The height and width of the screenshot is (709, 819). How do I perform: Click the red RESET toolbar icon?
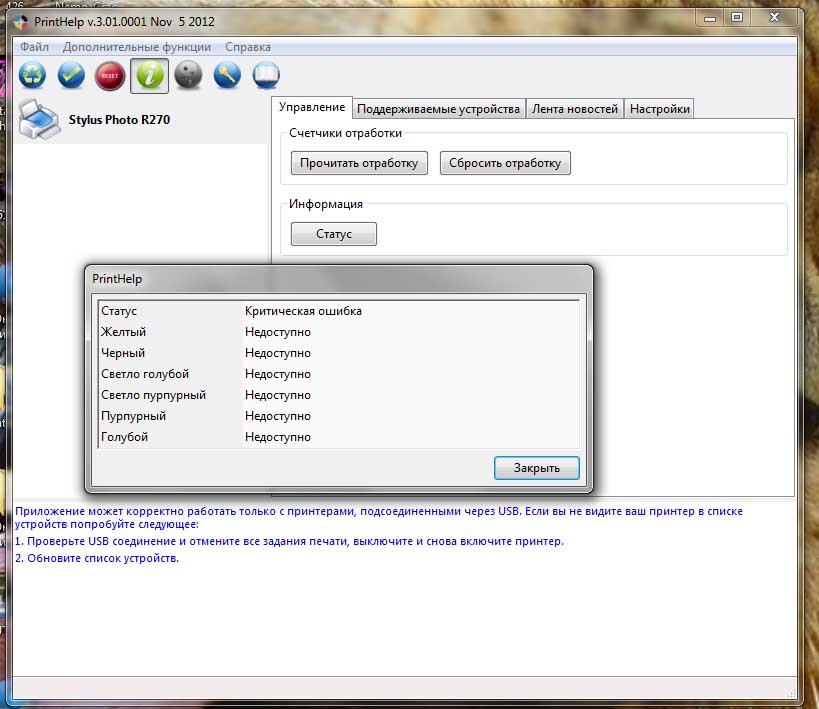[x=110, y=76]
